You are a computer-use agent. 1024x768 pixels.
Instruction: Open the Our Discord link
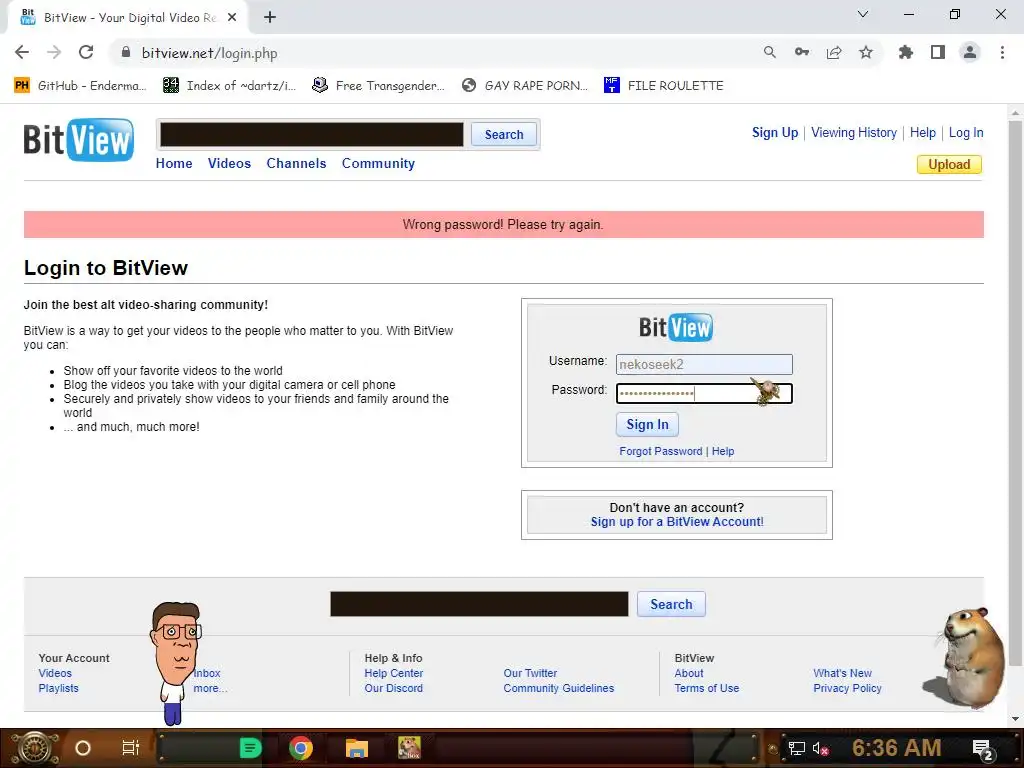(x=394, y=688)
